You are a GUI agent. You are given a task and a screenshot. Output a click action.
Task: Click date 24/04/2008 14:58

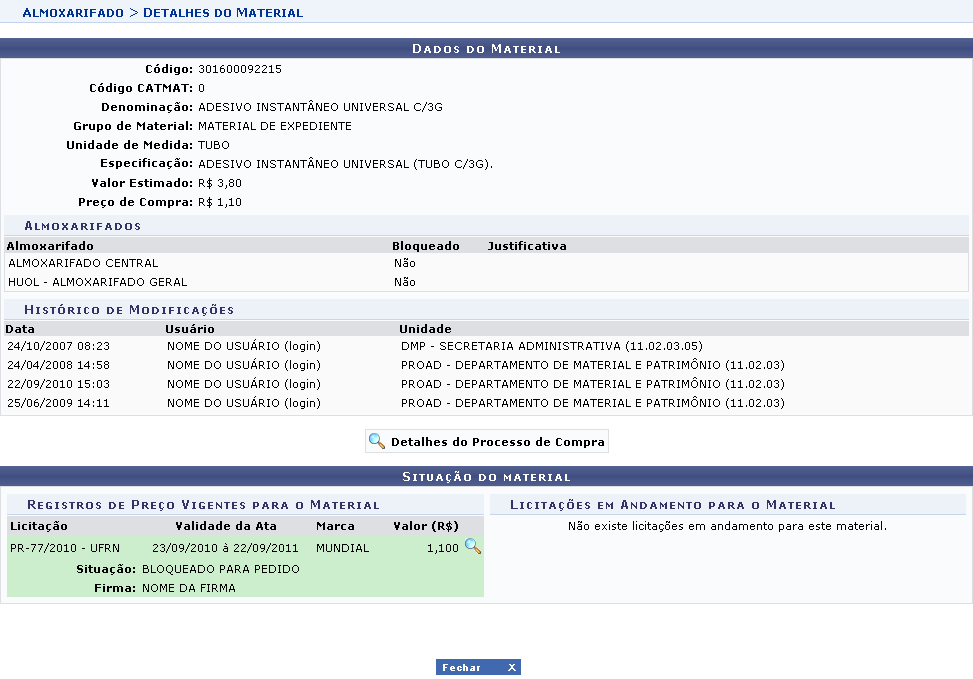[x=58, y=365]
